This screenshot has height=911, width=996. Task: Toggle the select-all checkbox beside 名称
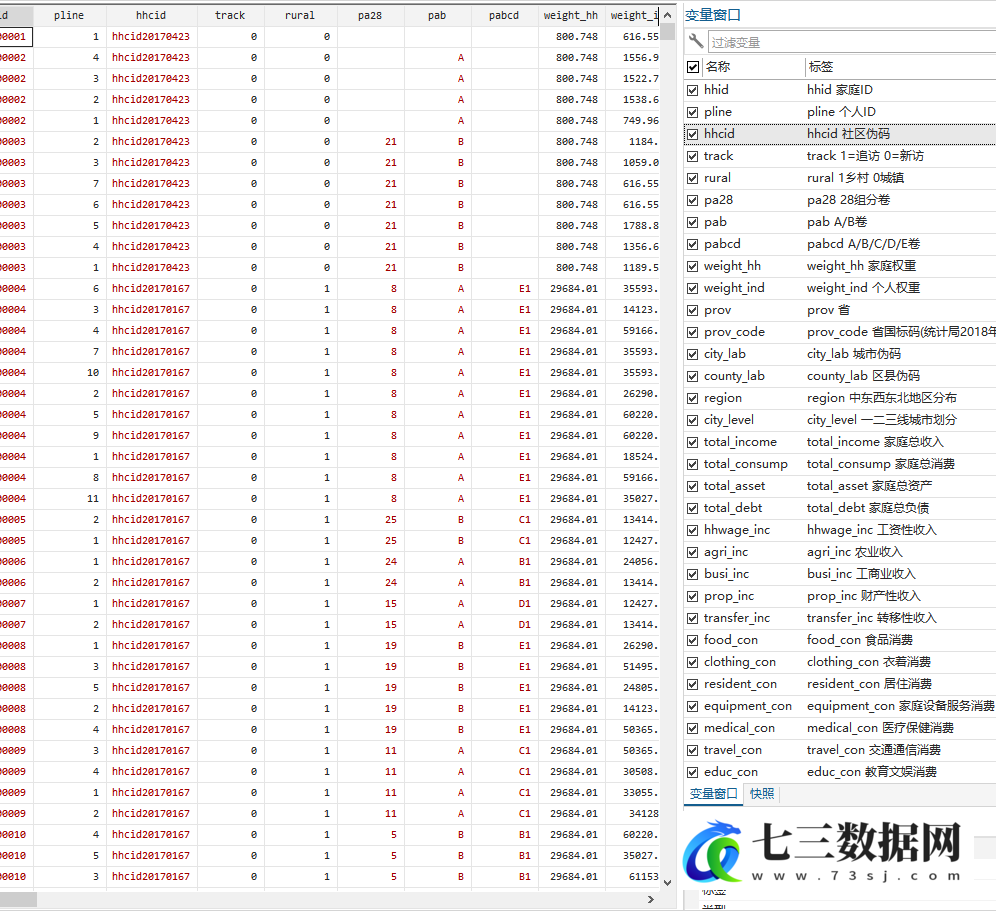[693, 67]
